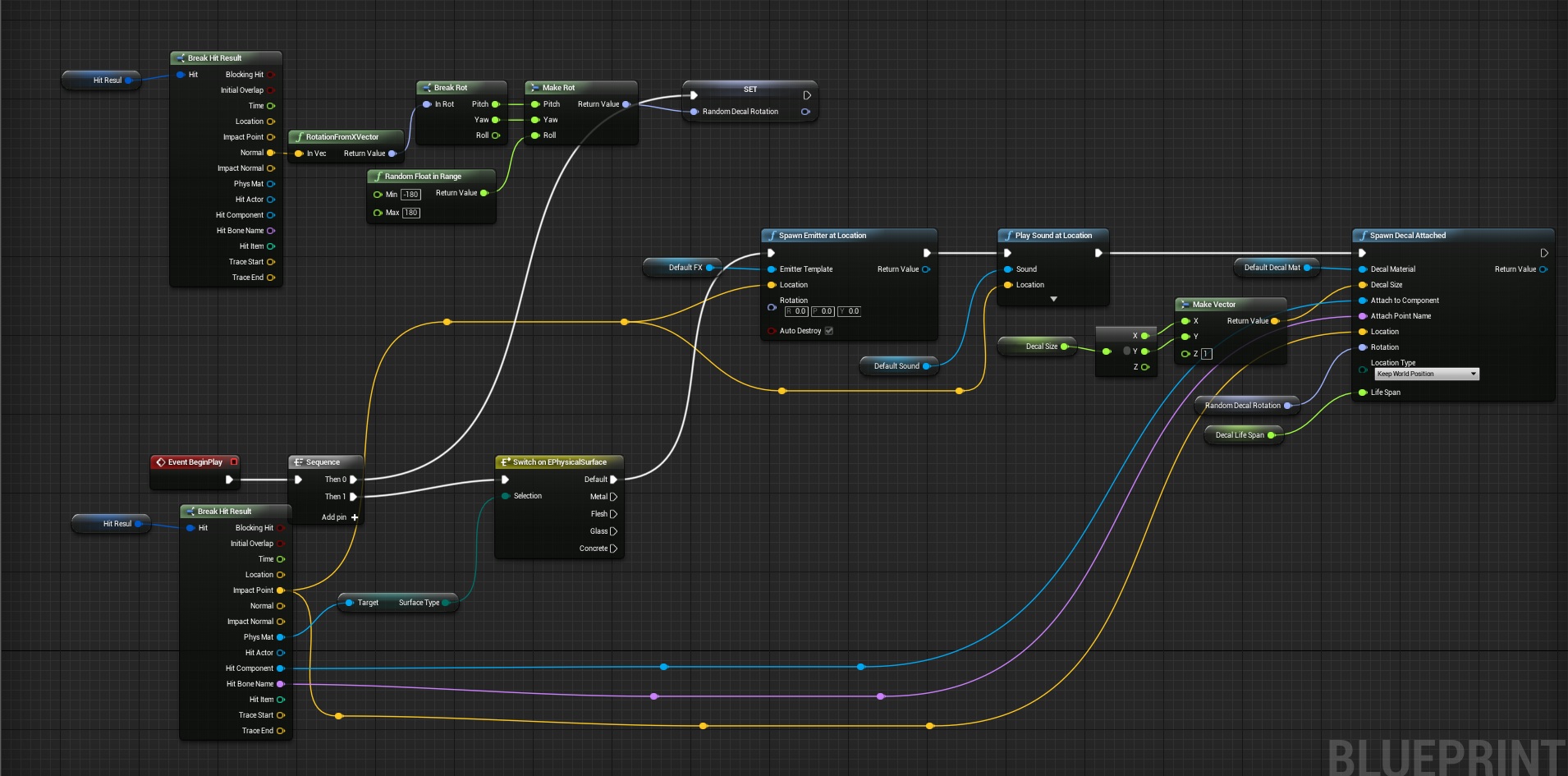Click the Emitter Template pin on Spawn Emitter
Viewport: 1568px width, 776px height.
[772, 269]
